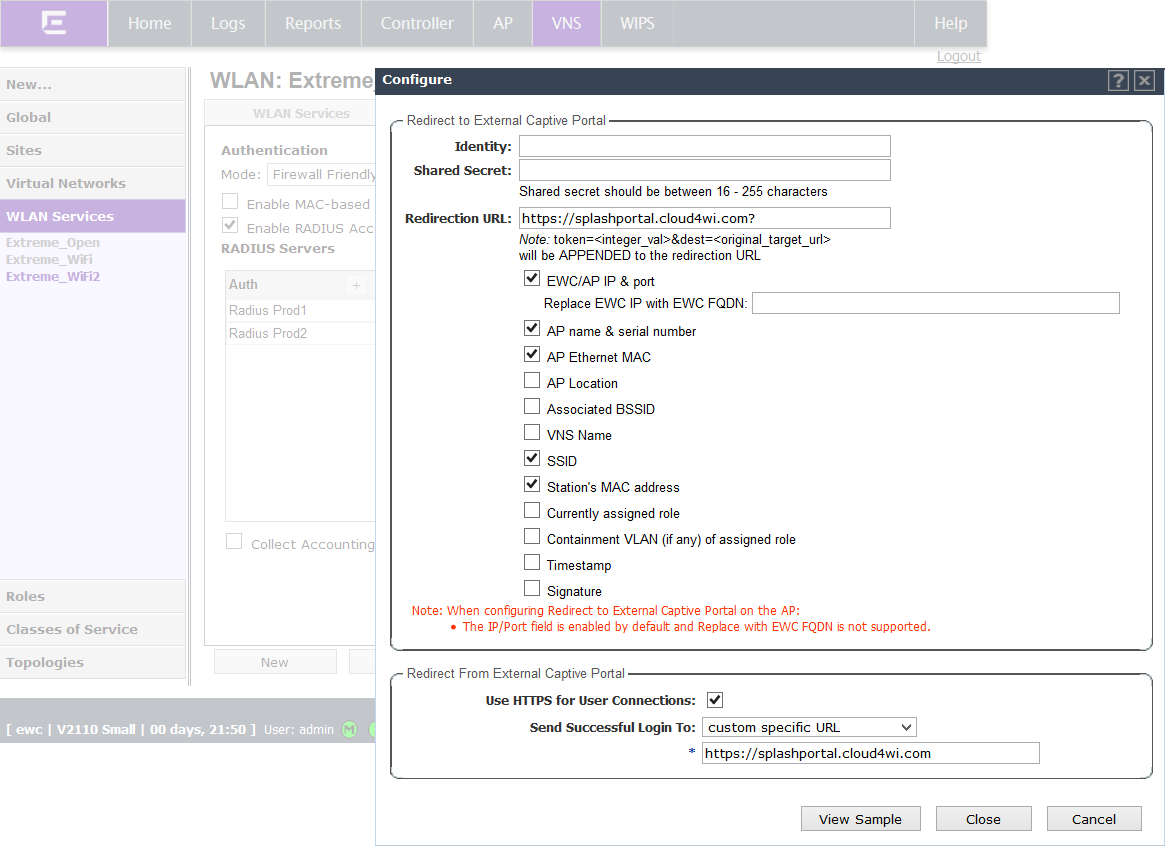Click the Identity input field
This screenshot has height=846, width=1165.
pos(704,146)
